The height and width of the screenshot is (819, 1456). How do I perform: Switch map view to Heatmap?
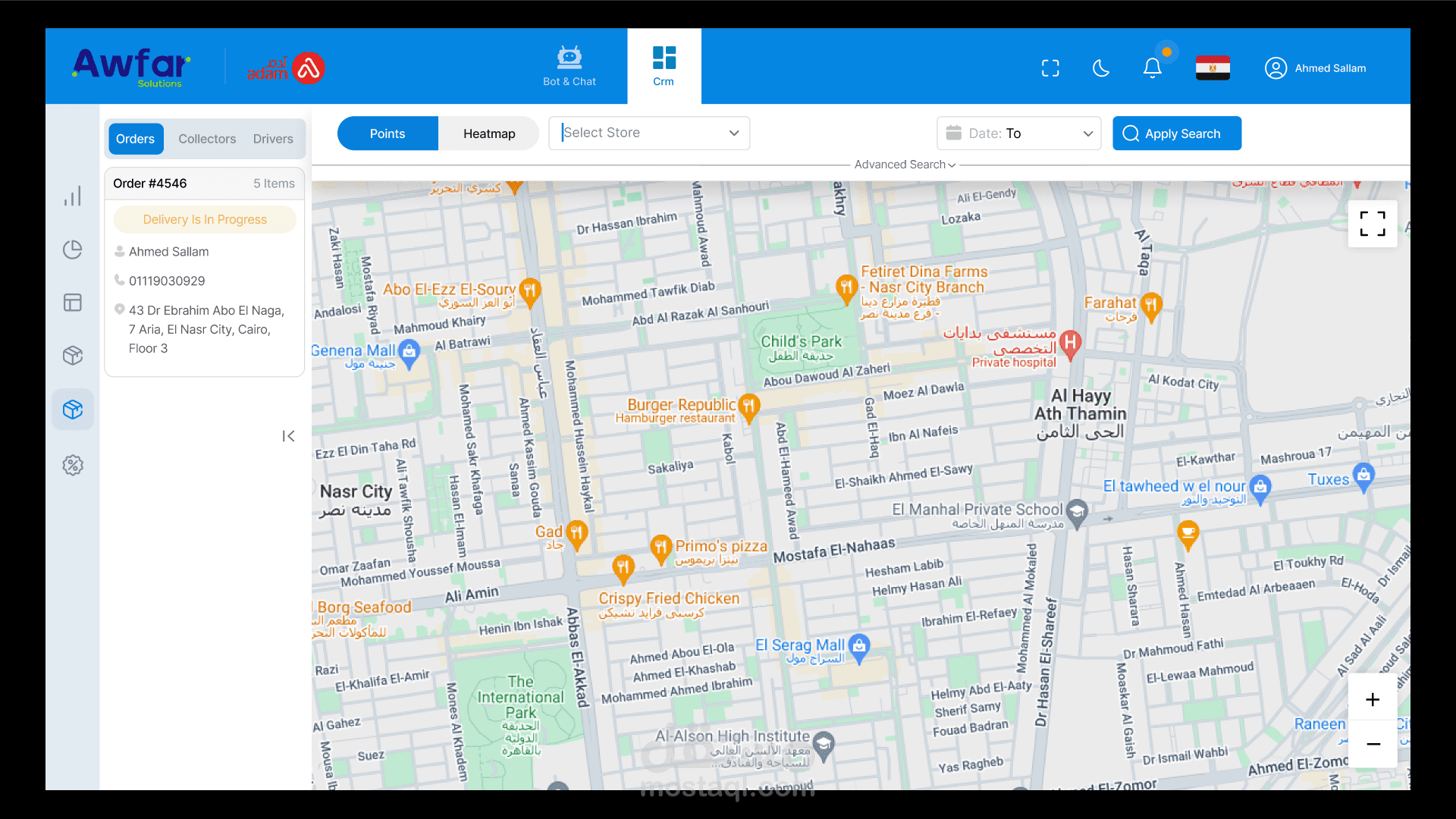click(489, 133)
